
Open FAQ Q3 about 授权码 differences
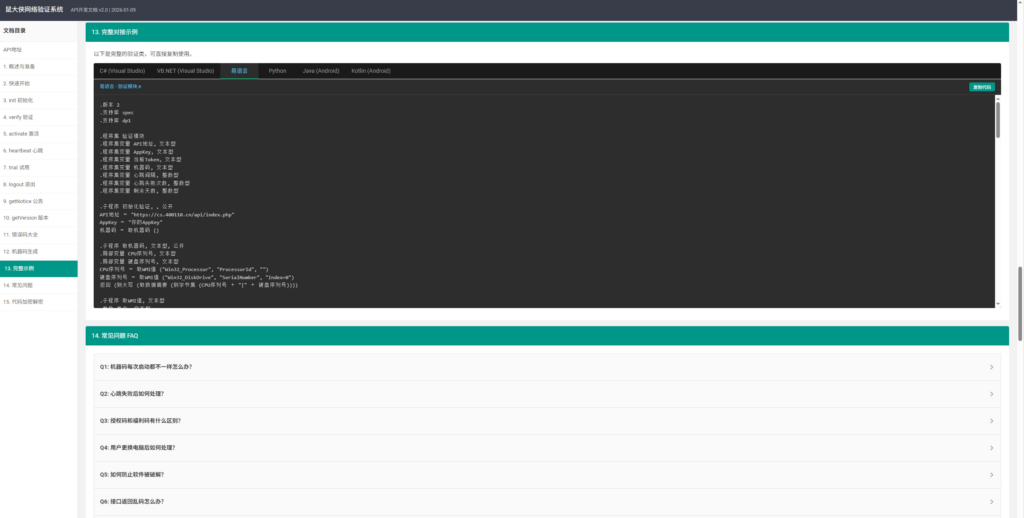[991, 421]
